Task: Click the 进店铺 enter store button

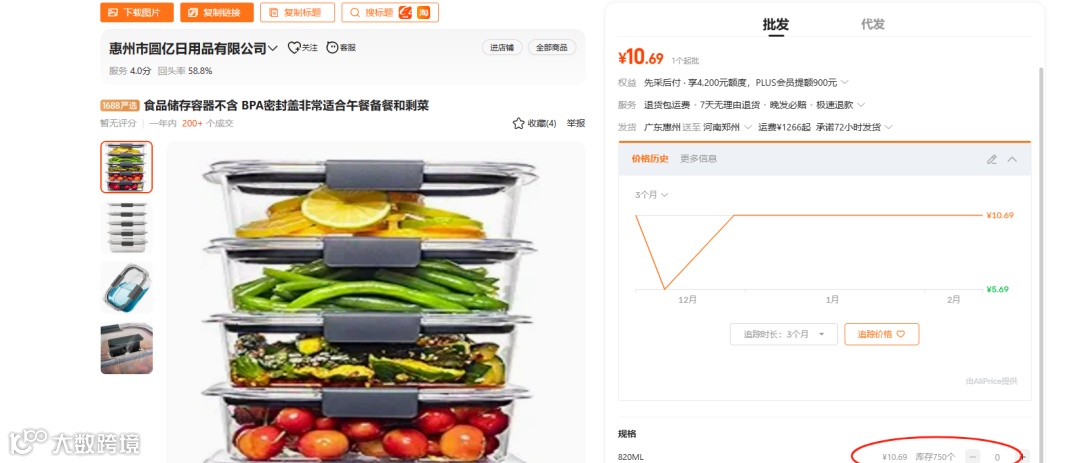Action: click(x=502, y=48)
